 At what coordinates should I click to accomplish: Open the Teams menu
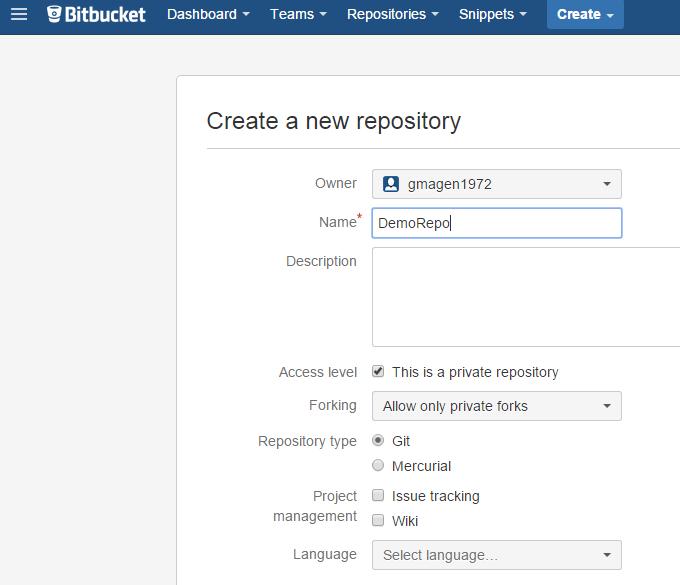(x=298, y=14)
